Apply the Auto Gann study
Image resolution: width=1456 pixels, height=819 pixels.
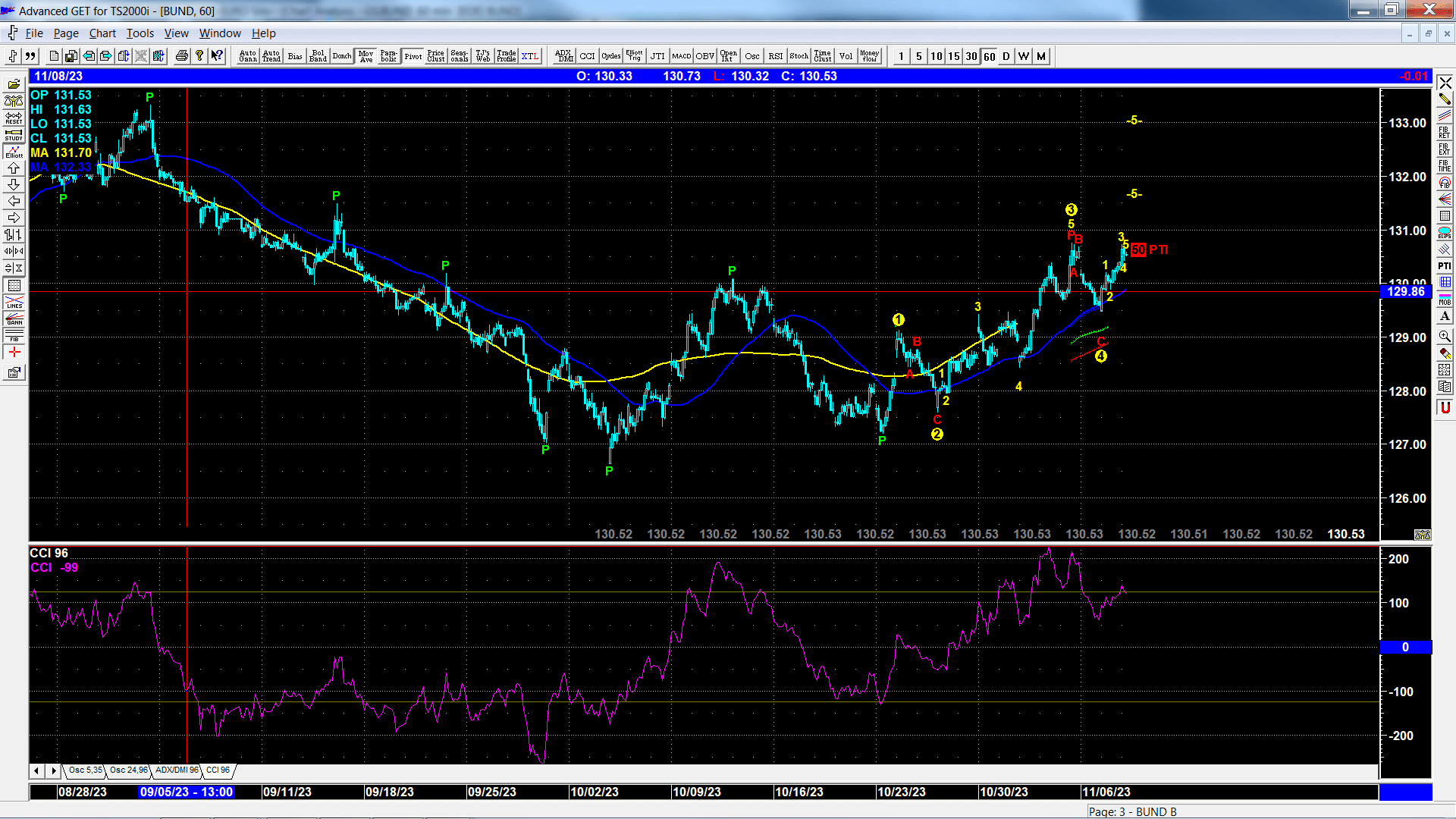248,56
